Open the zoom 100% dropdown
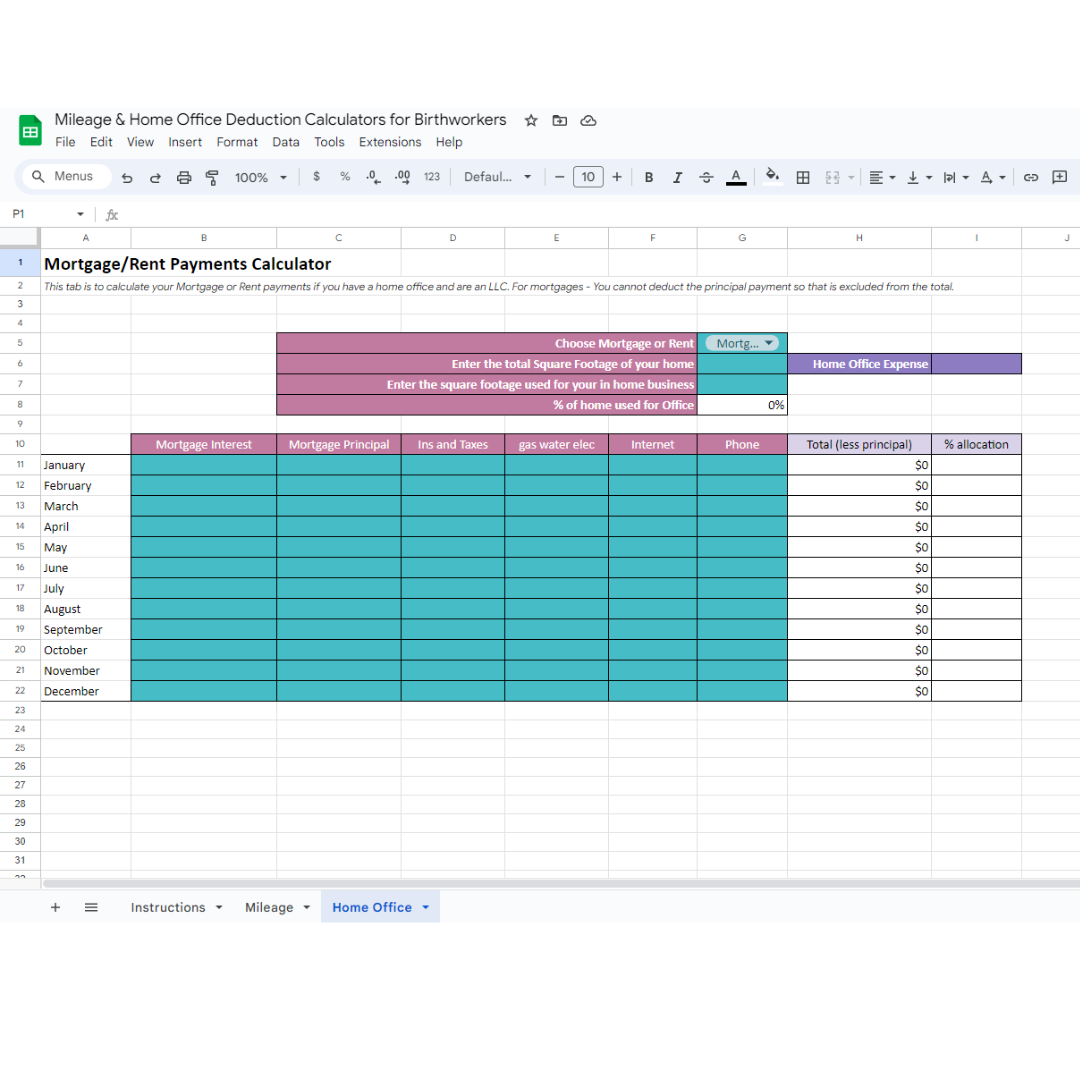This screenshot has width=1080, height=1080. [x=260, y=178]
